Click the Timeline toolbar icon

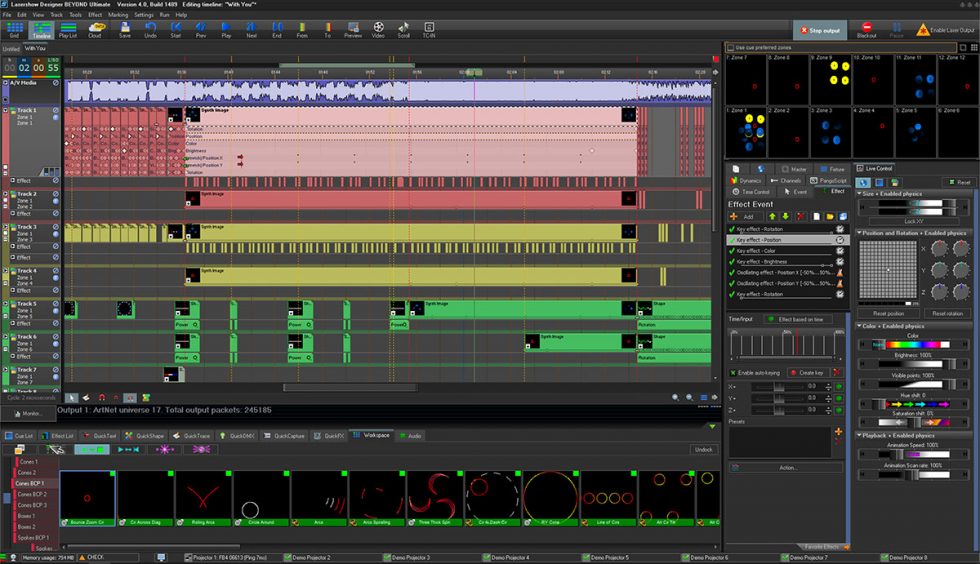[x=41, y=29]
